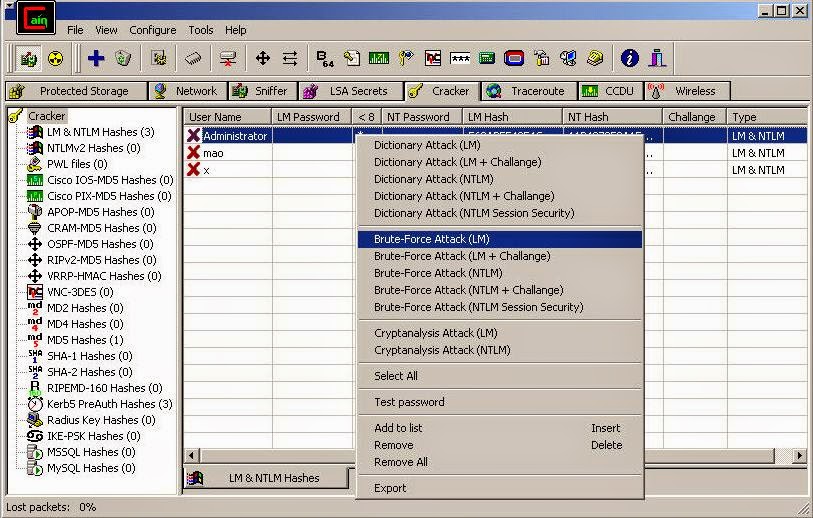The image size is (813, 518).
Task: Choose Cryptanalysis Attack (LM)
Action: tap(436, 333)
